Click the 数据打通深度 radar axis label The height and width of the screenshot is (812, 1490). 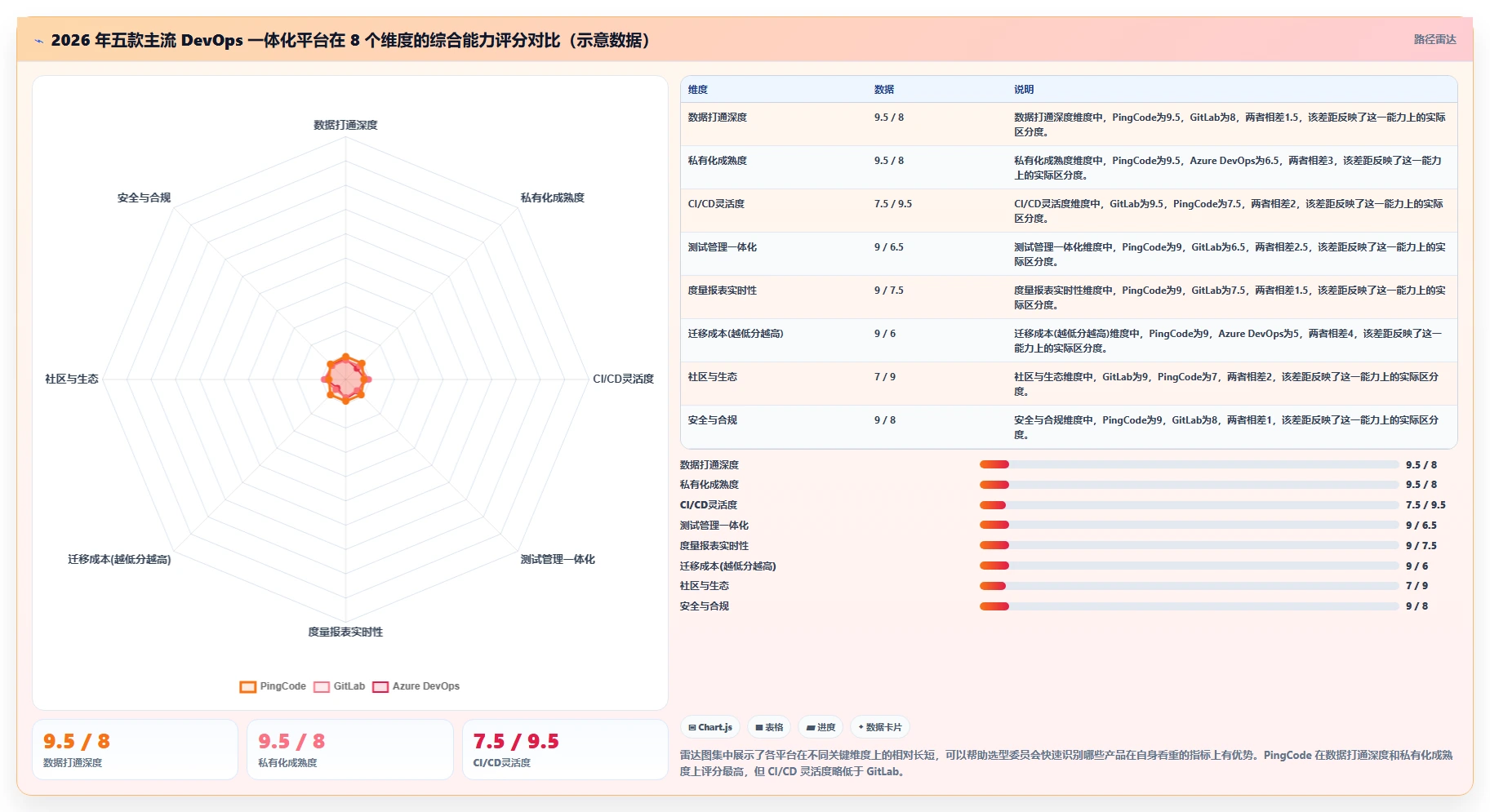tap(345, 125)
